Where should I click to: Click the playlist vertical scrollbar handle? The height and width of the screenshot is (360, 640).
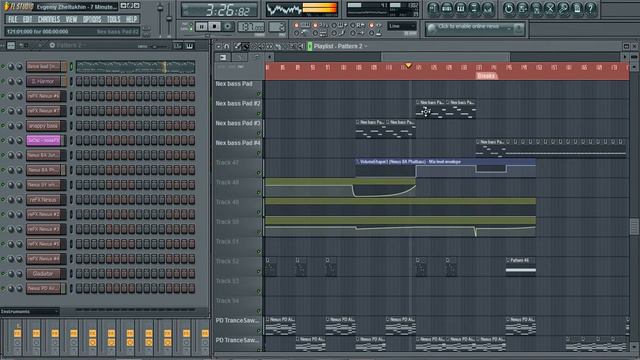634,227
